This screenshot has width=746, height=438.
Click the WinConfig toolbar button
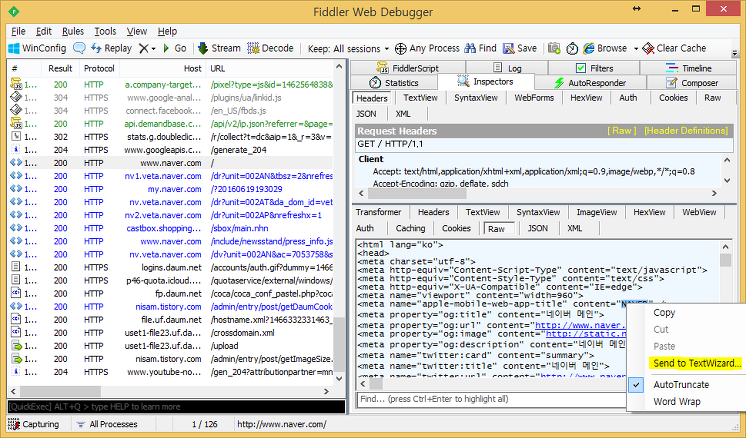coord(37,48)
